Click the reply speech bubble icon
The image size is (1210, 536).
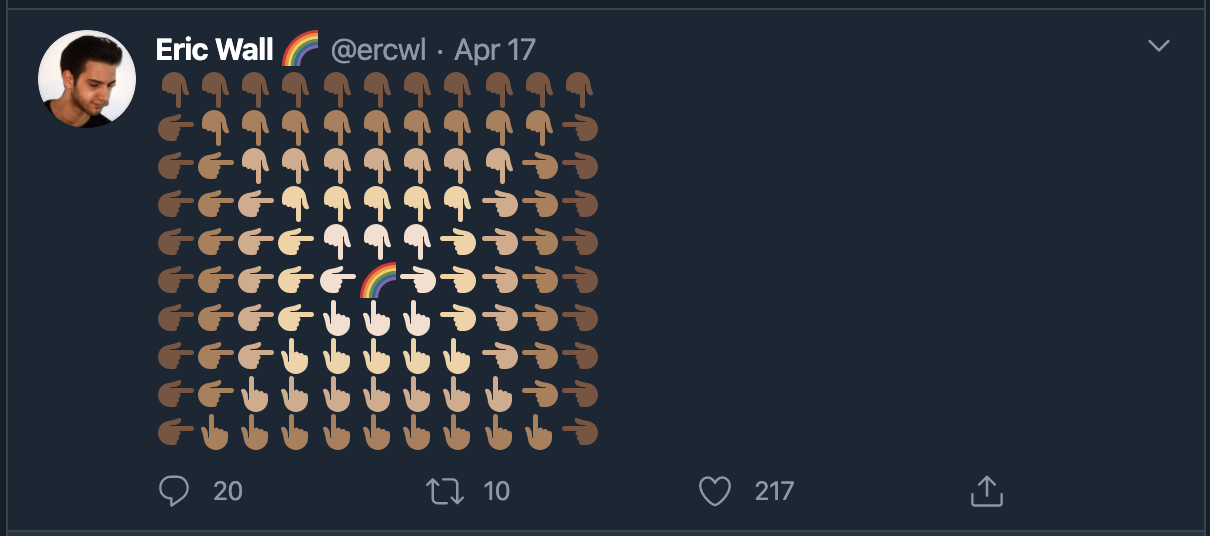point(175,491)
